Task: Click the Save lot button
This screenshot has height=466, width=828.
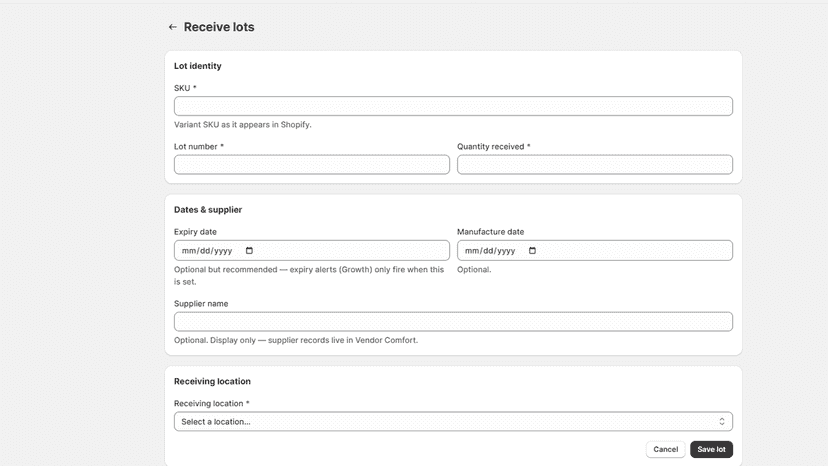Action: (711, 449)
